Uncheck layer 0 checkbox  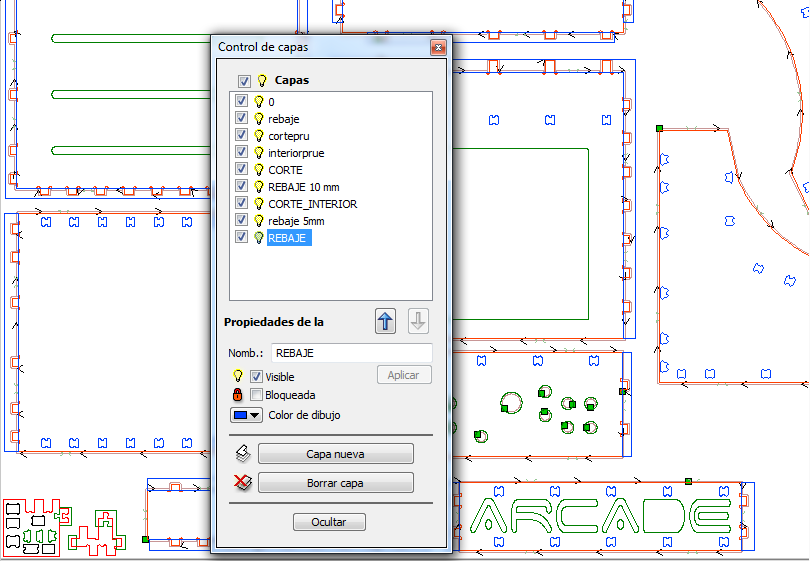coord(241,101)
